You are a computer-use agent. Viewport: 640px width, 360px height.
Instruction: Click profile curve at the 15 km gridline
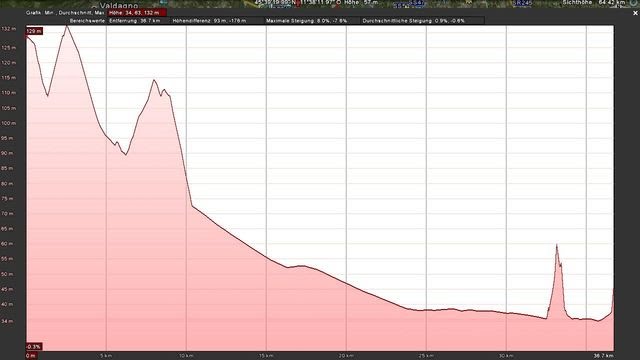[x=267, y=257]
